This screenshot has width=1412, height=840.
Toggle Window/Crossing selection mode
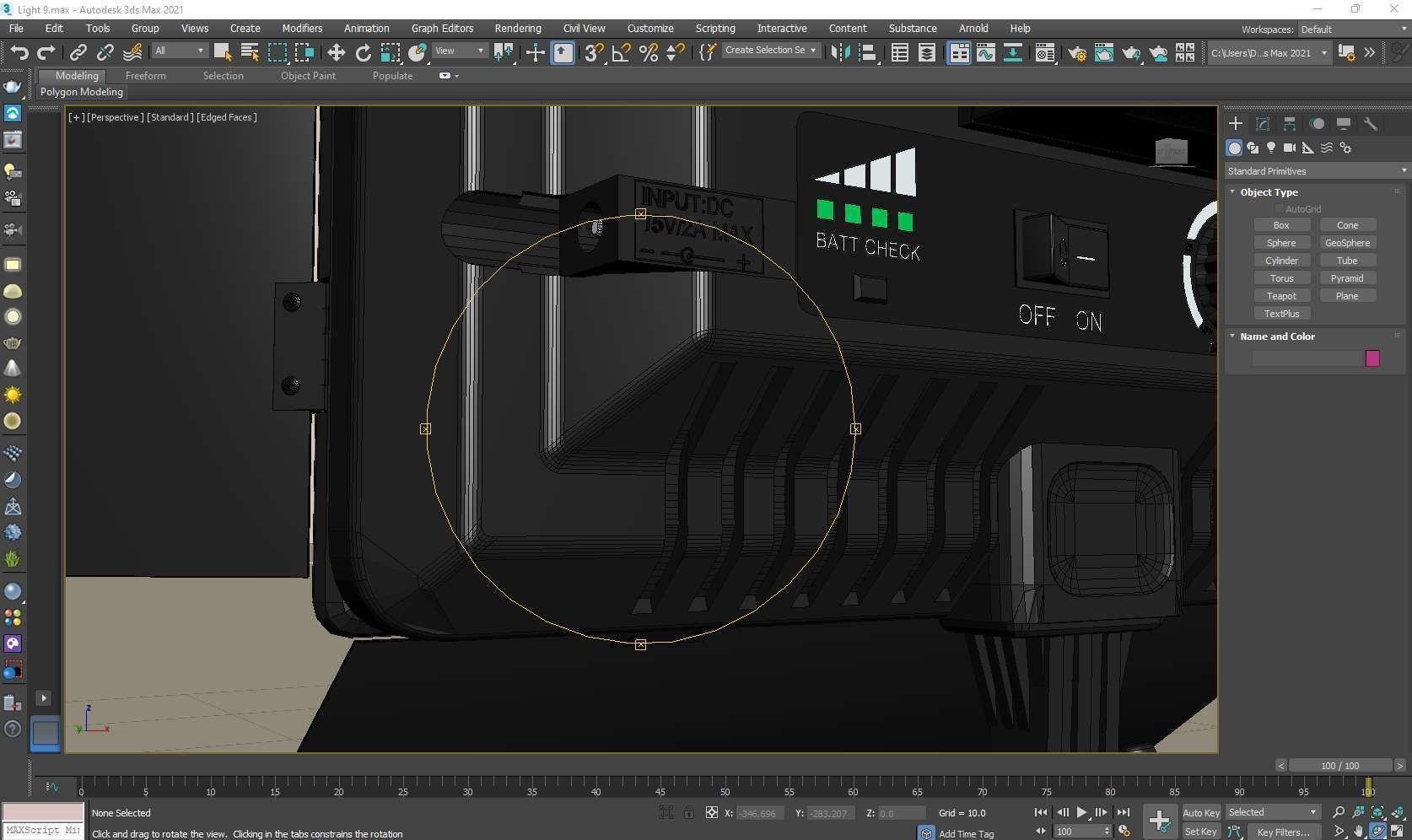pos(304,52)
